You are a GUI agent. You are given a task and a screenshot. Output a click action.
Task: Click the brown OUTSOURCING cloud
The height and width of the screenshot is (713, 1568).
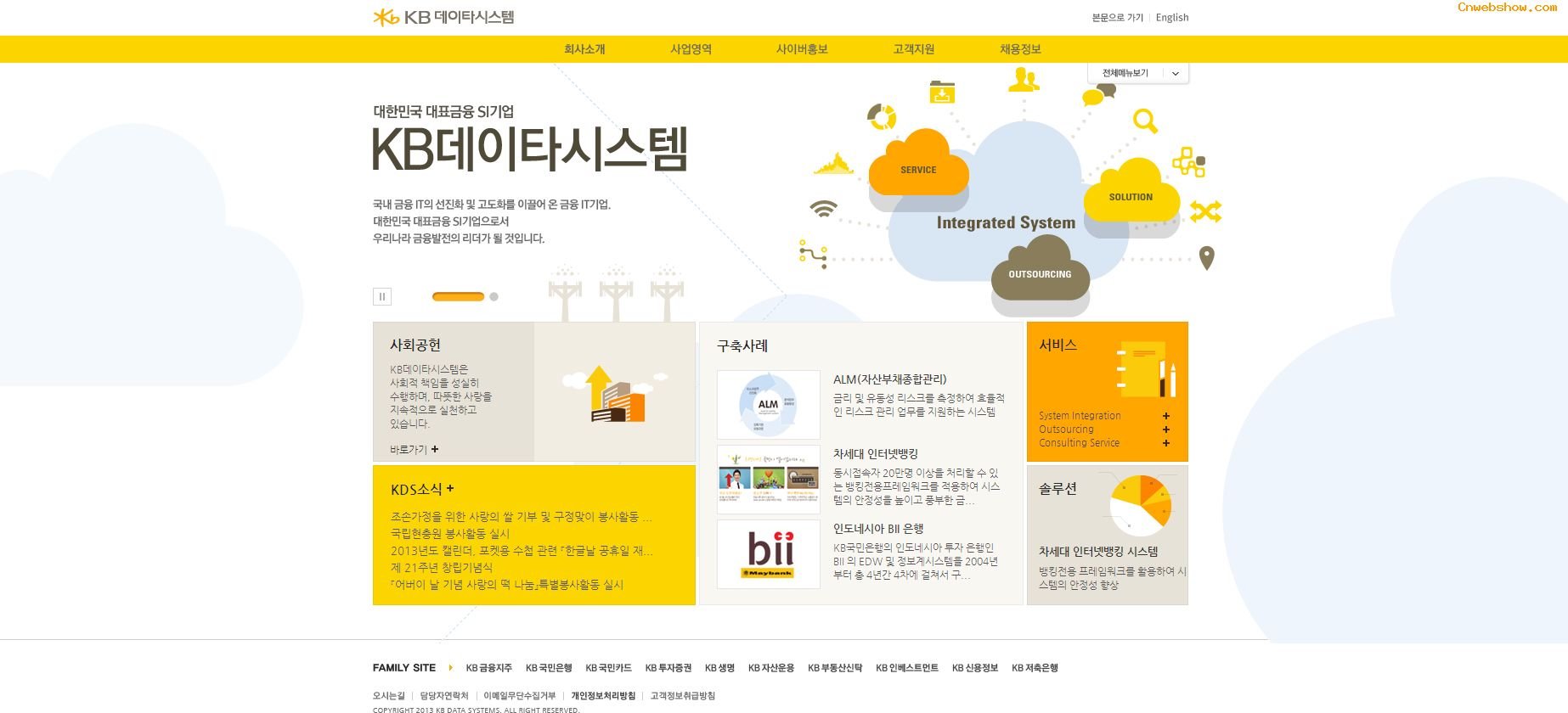point(1040,269)
